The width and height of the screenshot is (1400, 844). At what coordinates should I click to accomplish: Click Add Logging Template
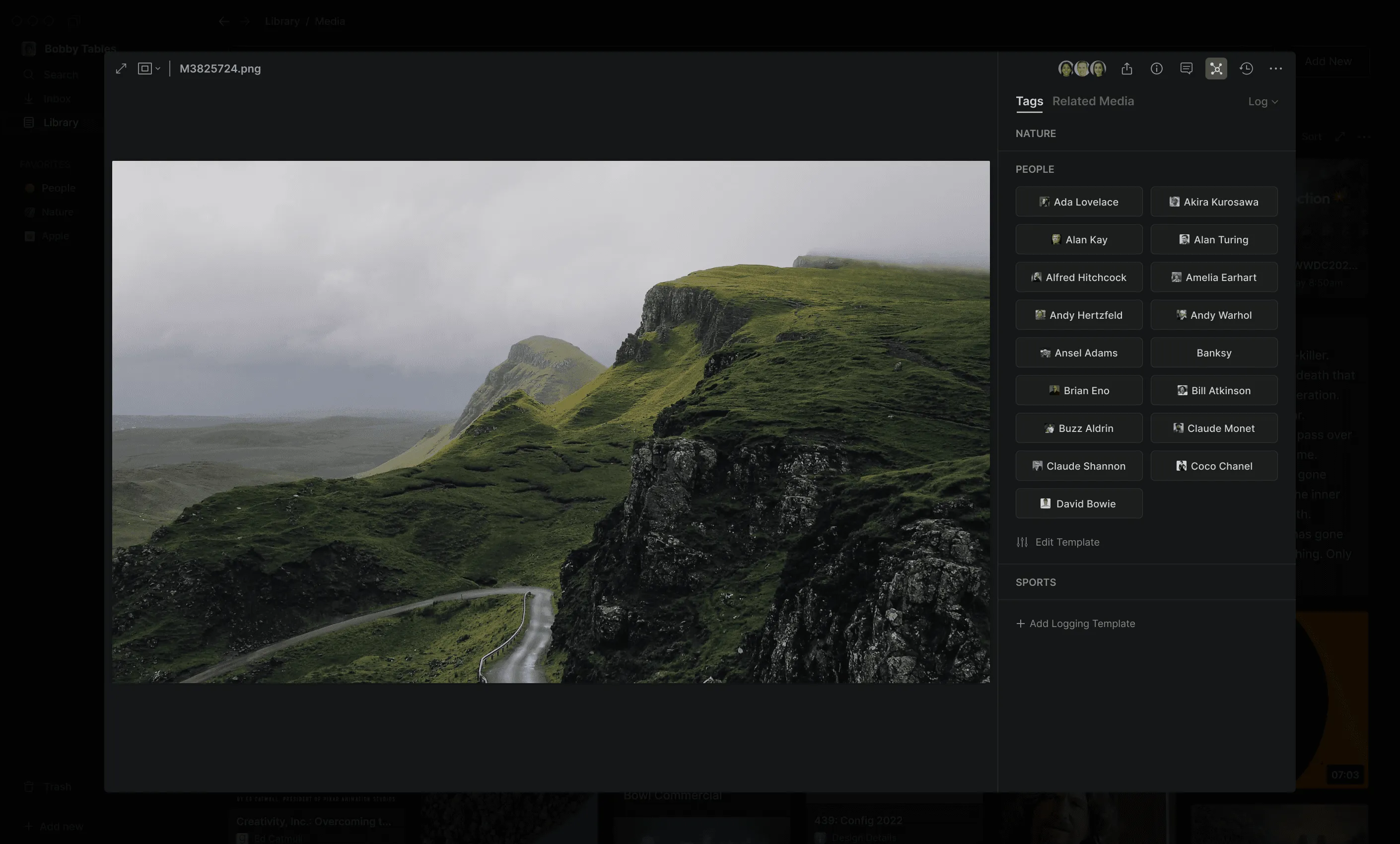(1075, 624)
